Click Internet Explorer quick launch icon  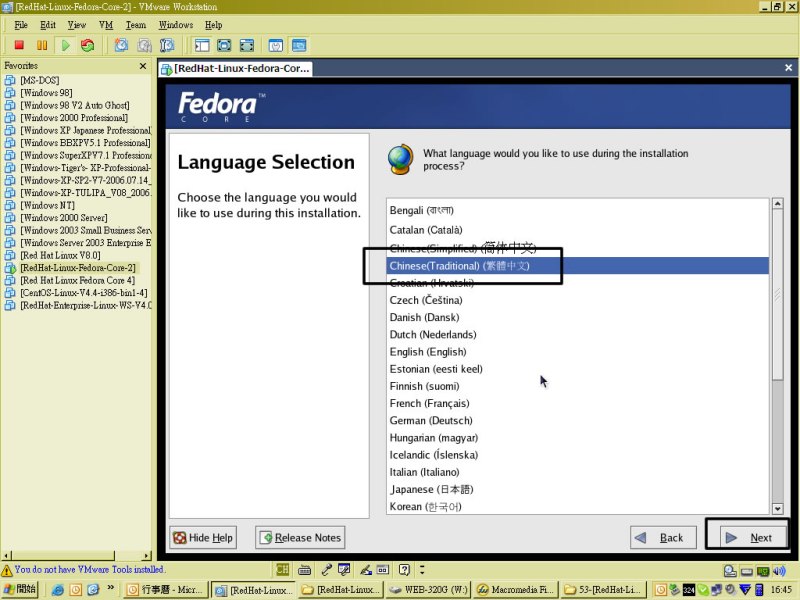click(58, 590)
